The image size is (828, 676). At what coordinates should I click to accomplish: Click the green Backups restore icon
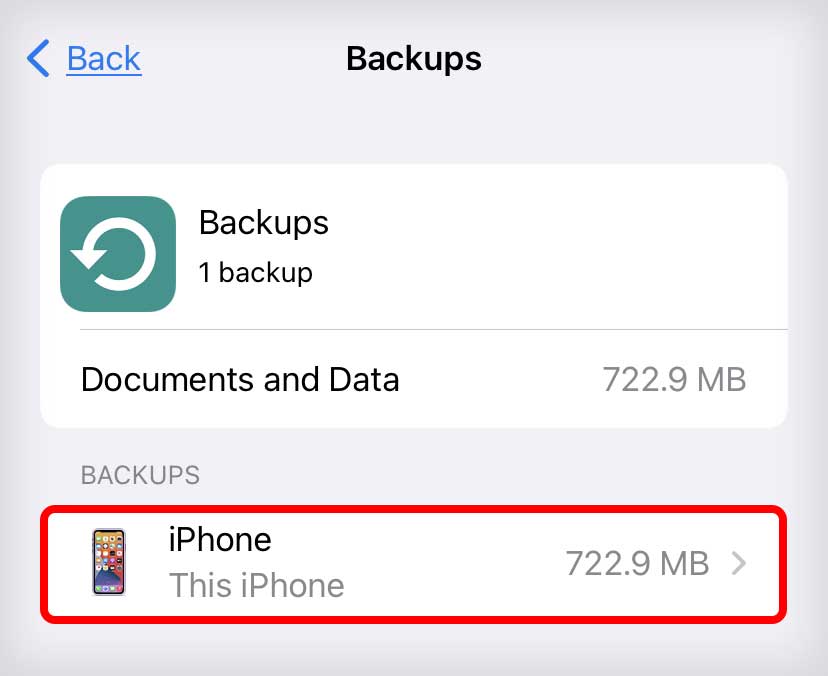point(118,254)
